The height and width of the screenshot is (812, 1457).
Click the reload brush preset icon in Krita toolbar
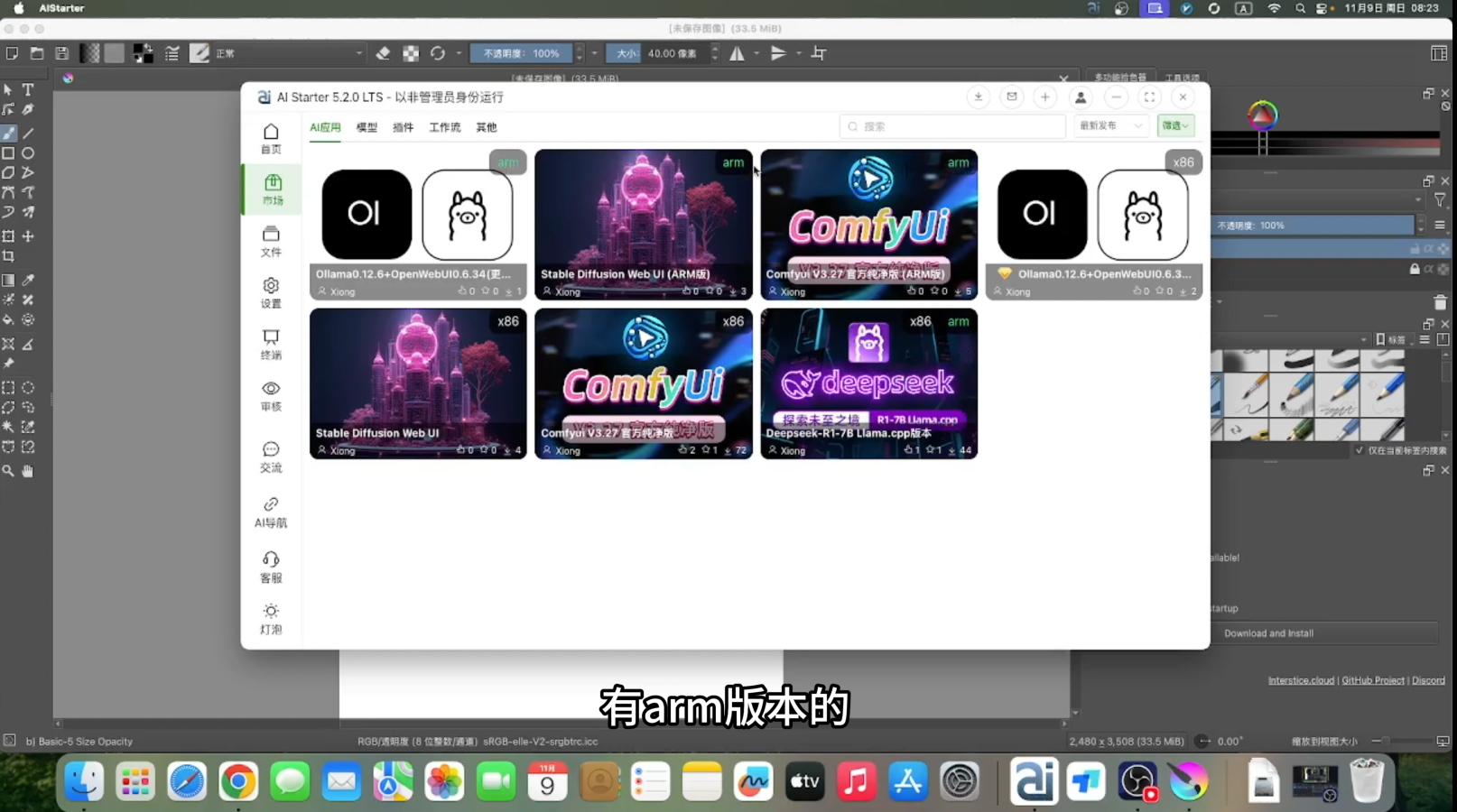pos(438,53)
